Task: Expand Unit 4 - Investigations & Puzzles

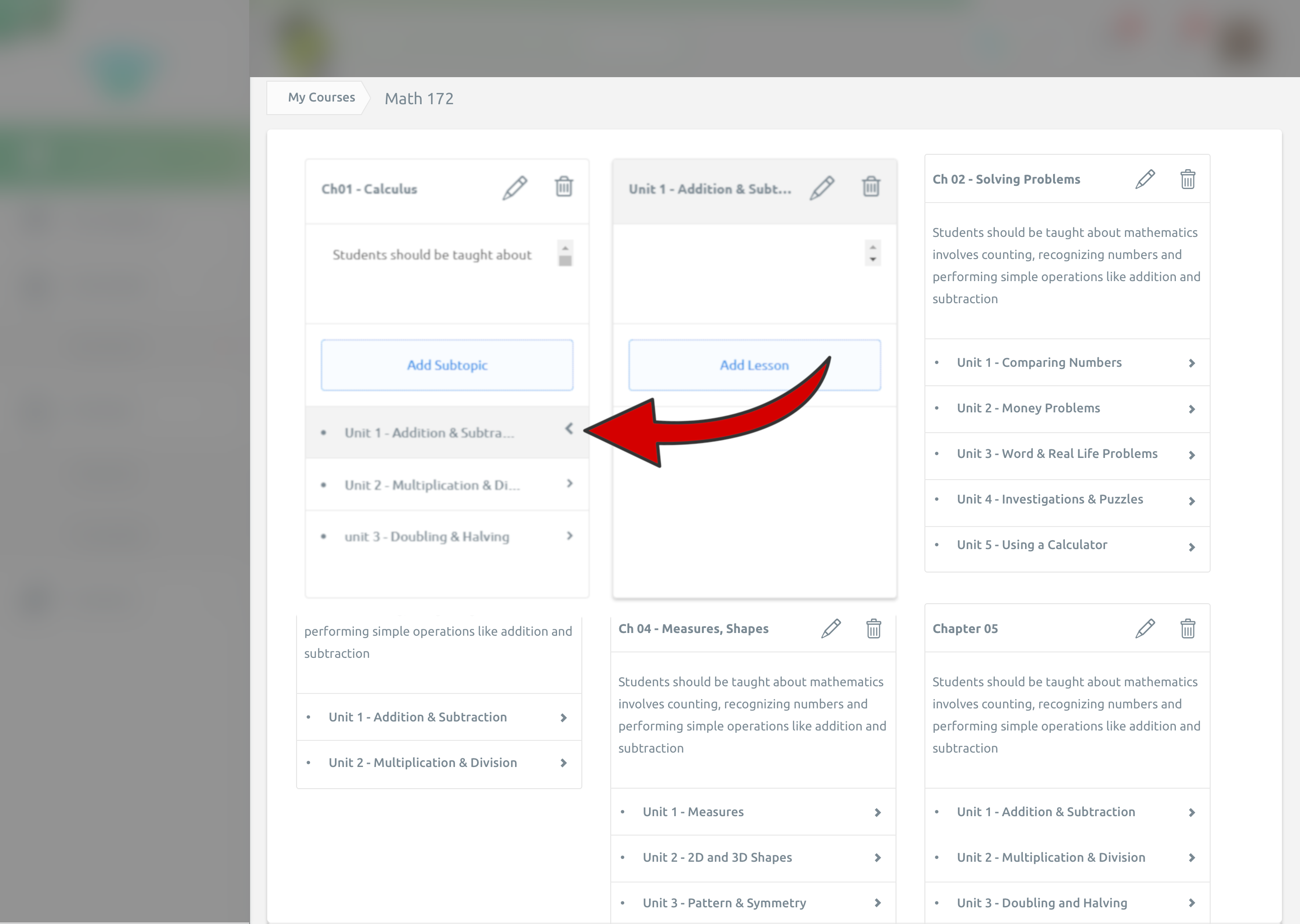Action: [1191, 501]
